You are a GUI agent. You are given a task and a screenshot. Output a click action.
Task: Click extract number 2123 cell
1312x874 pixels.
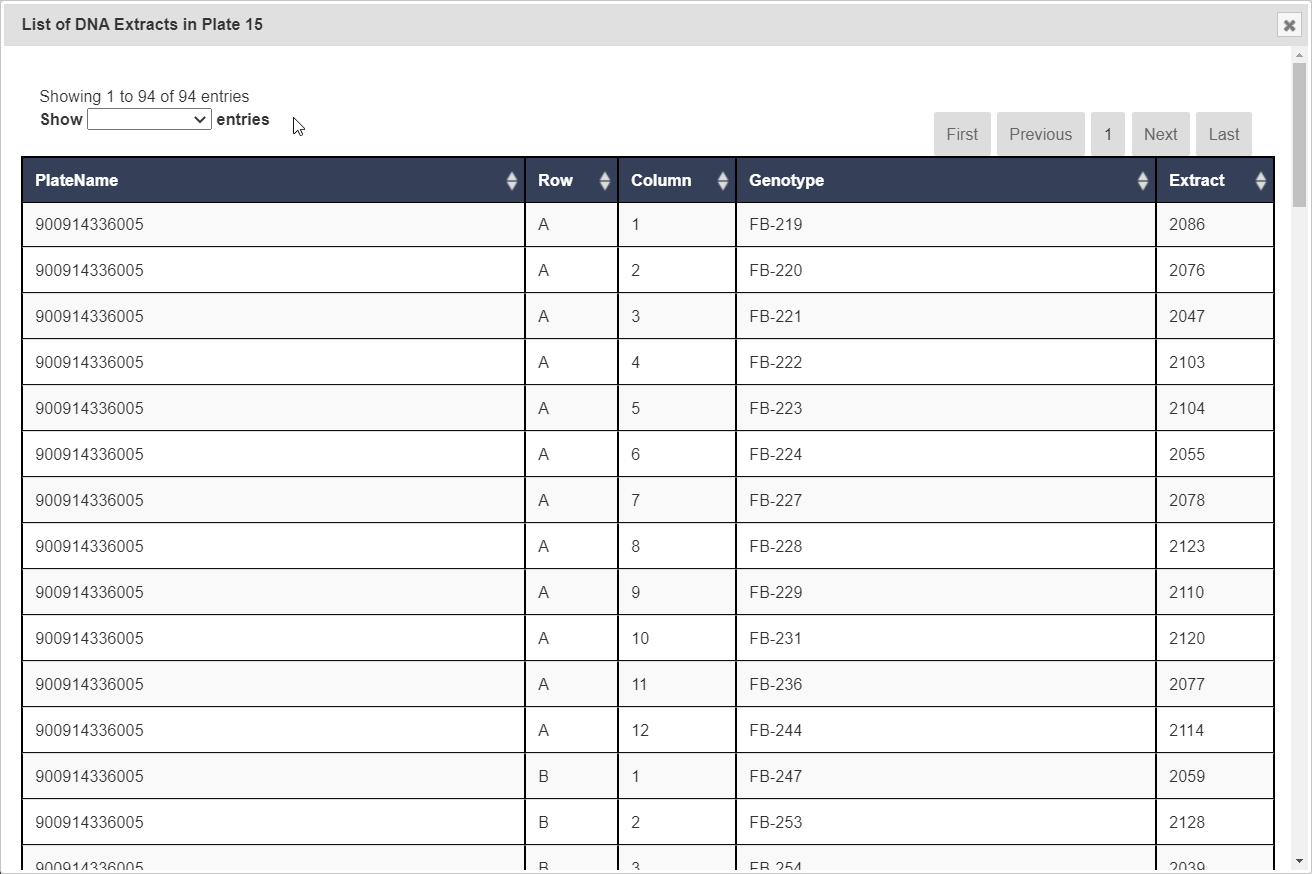click(1187, 547)
